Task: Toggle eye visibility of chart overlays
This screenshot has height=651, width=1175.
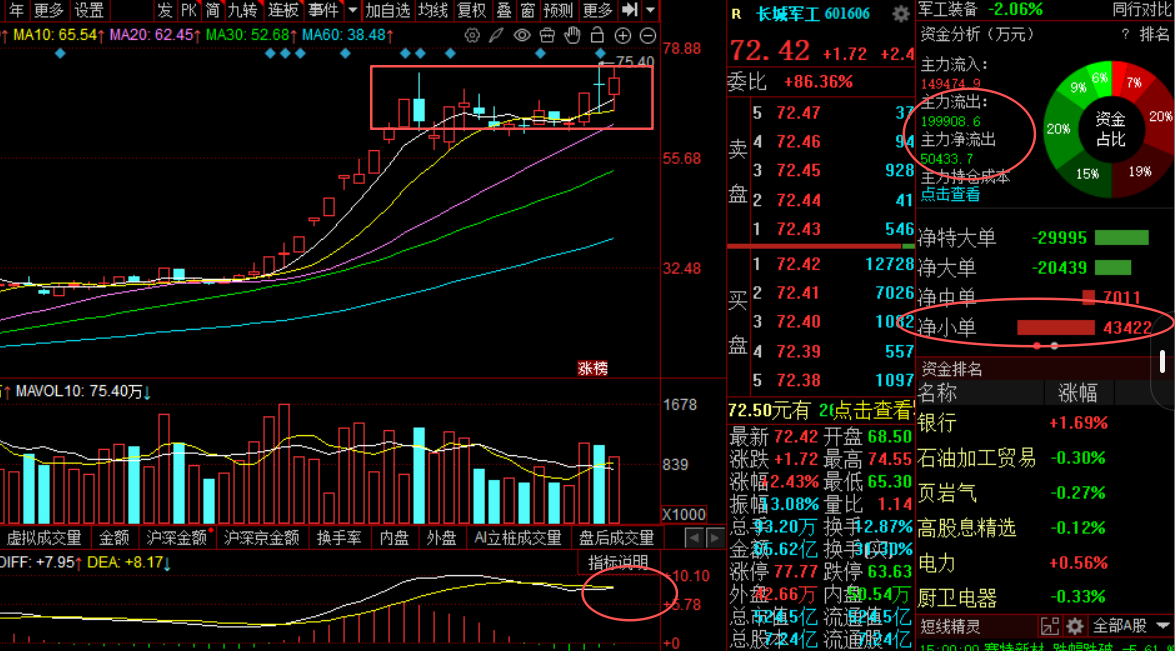Action: click(x=522, y=35)
